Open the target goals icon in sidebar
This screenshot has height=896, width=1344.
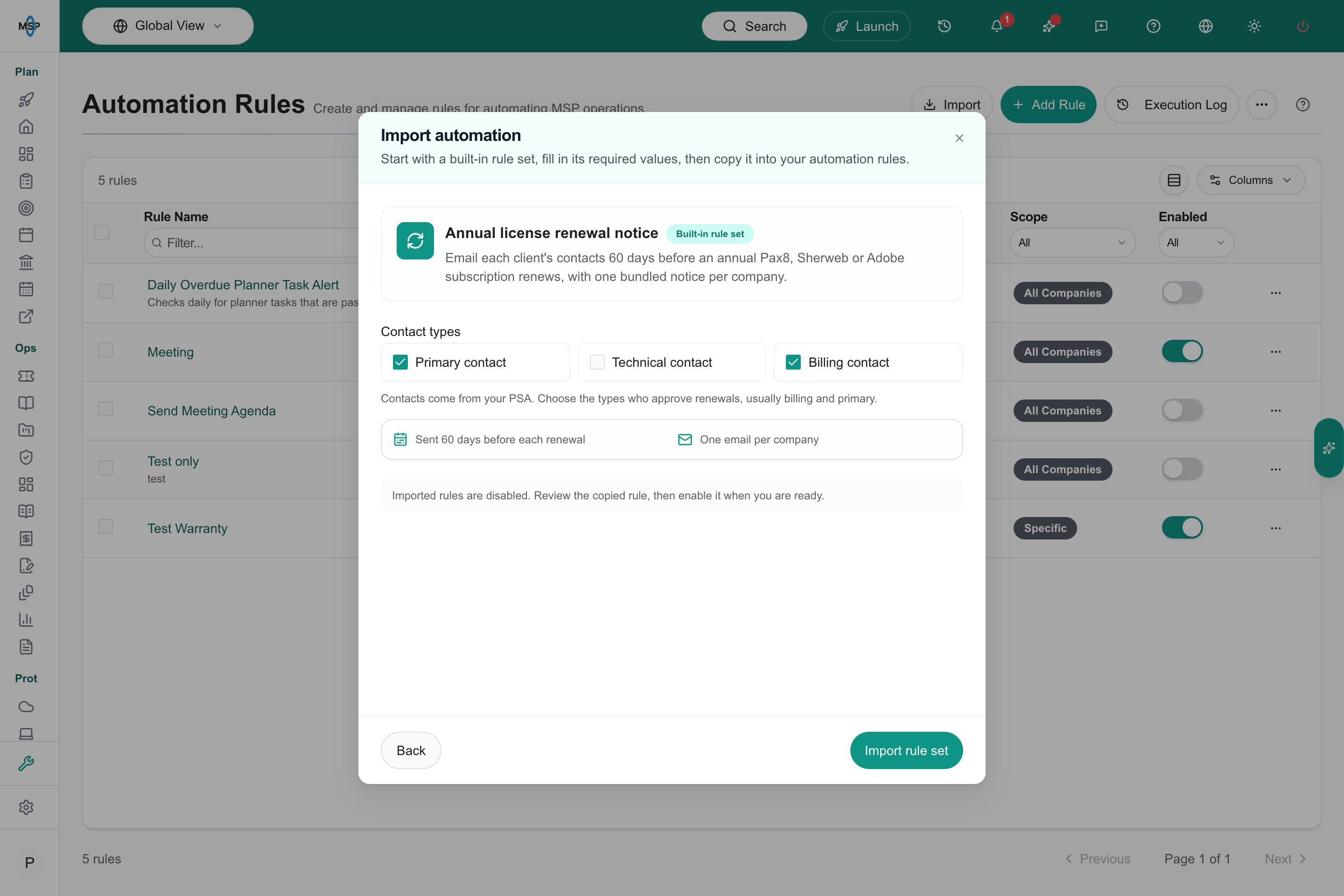click(26, 208)
